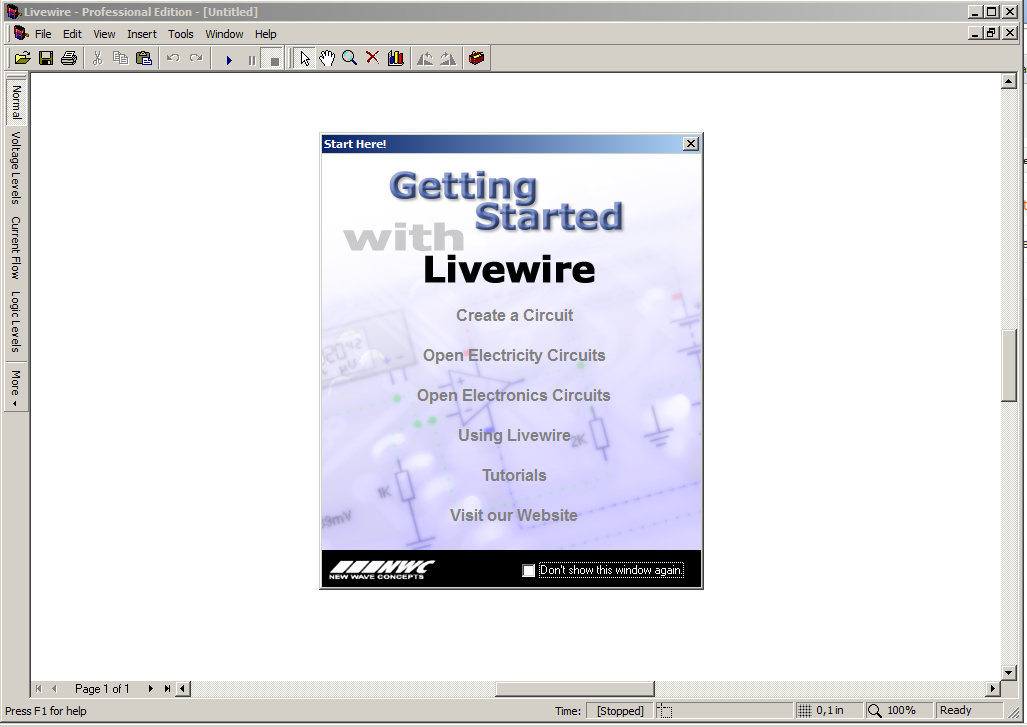Expand the More styles dropdown
The image size is (1027, 727).
click(x=16, y=386)
